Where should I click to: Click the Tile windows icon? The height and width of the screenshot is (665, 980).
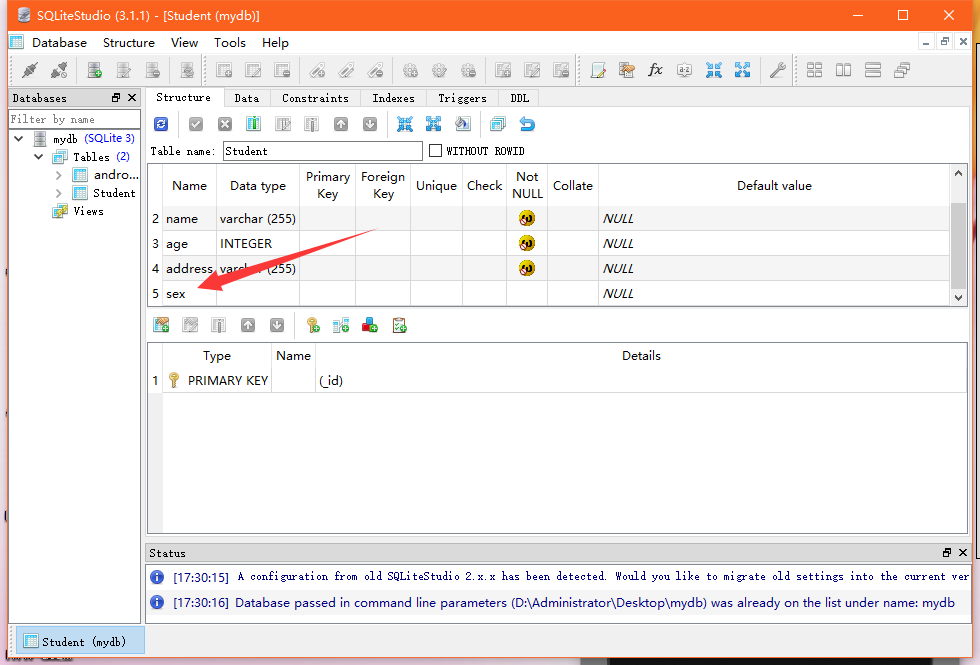point(814,70)
